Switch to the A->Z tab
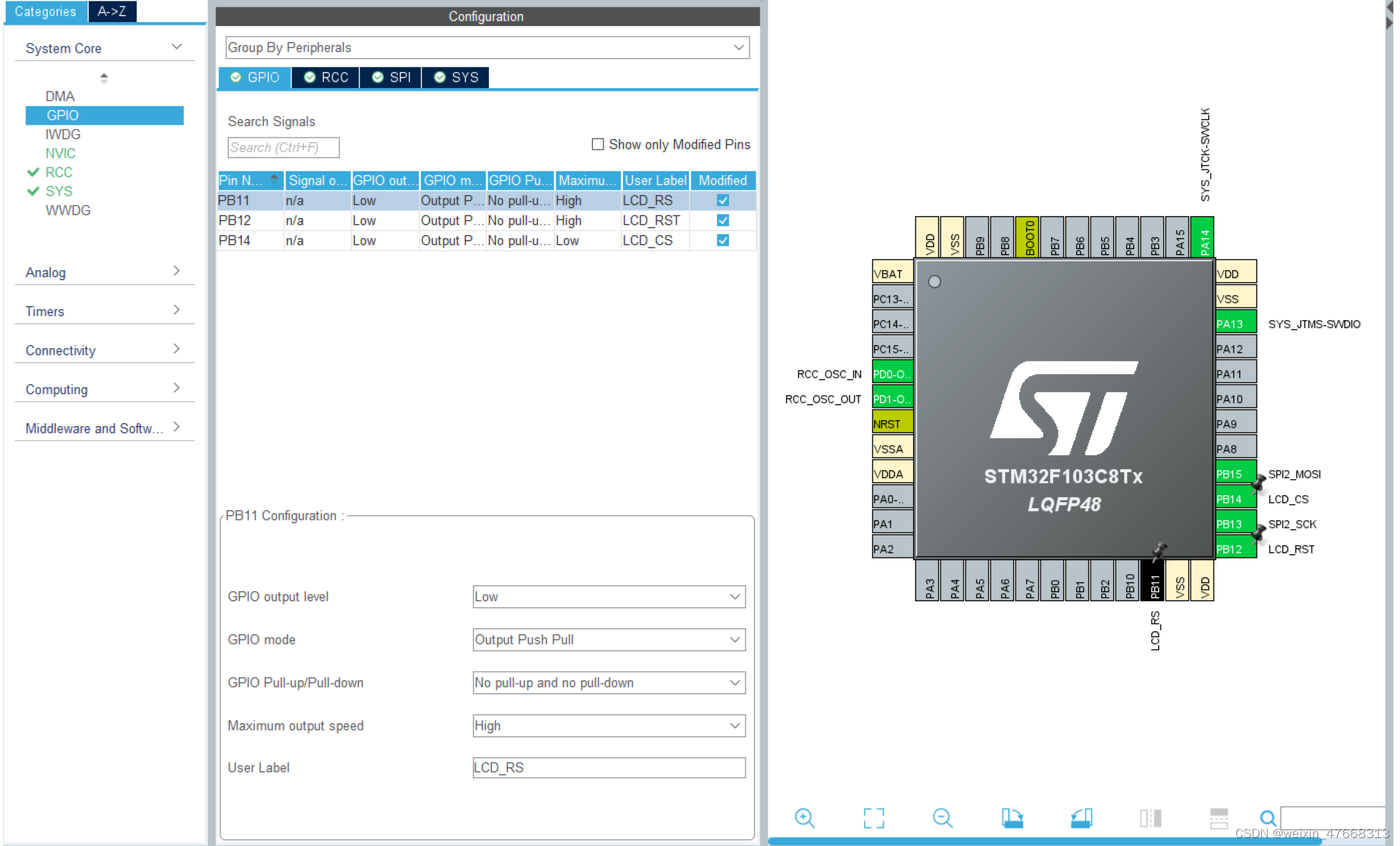Image resolution: width=1400 pixels, height=846 pixels. click(x=111, y=11)
